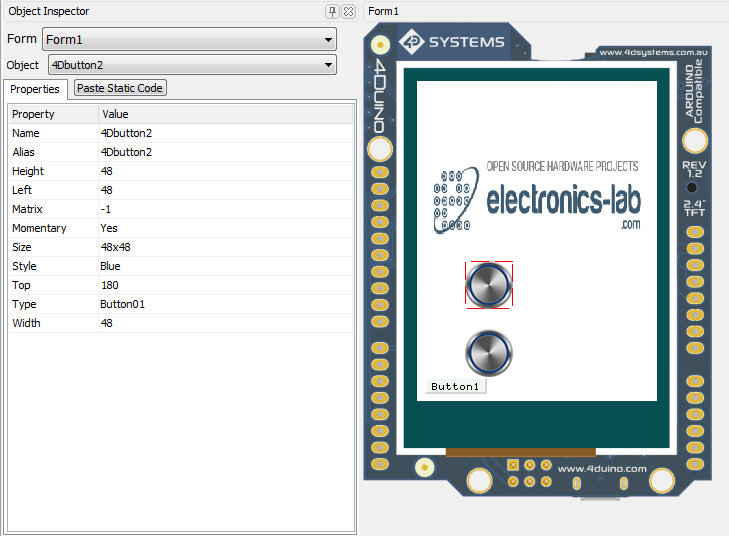Click the Left value 48
729x536 pixels.
(x=107, y=190)
